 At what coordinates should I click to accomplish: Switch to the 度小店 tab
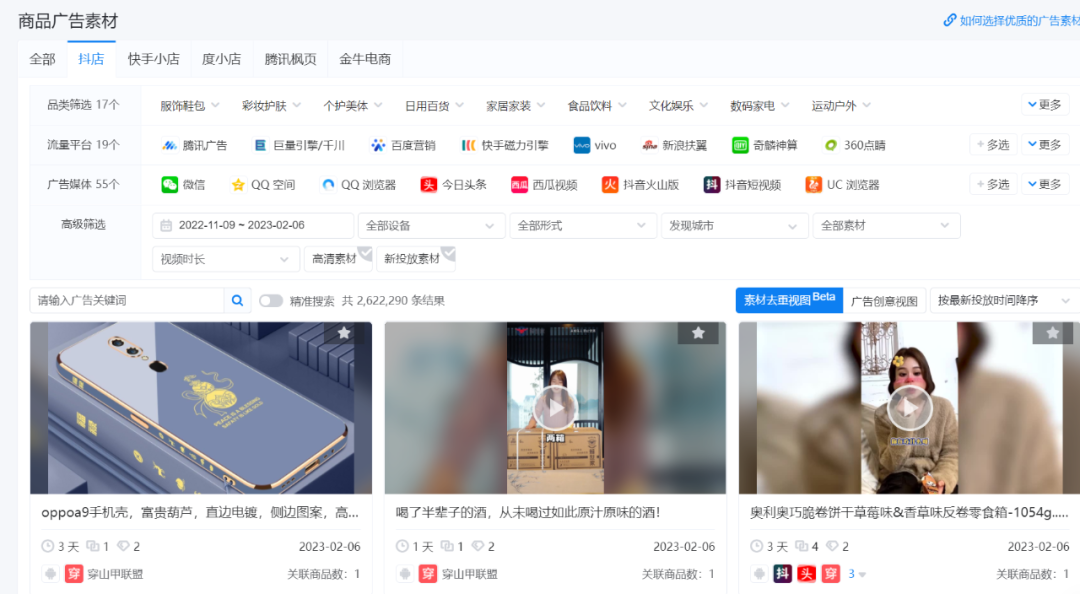221,59
